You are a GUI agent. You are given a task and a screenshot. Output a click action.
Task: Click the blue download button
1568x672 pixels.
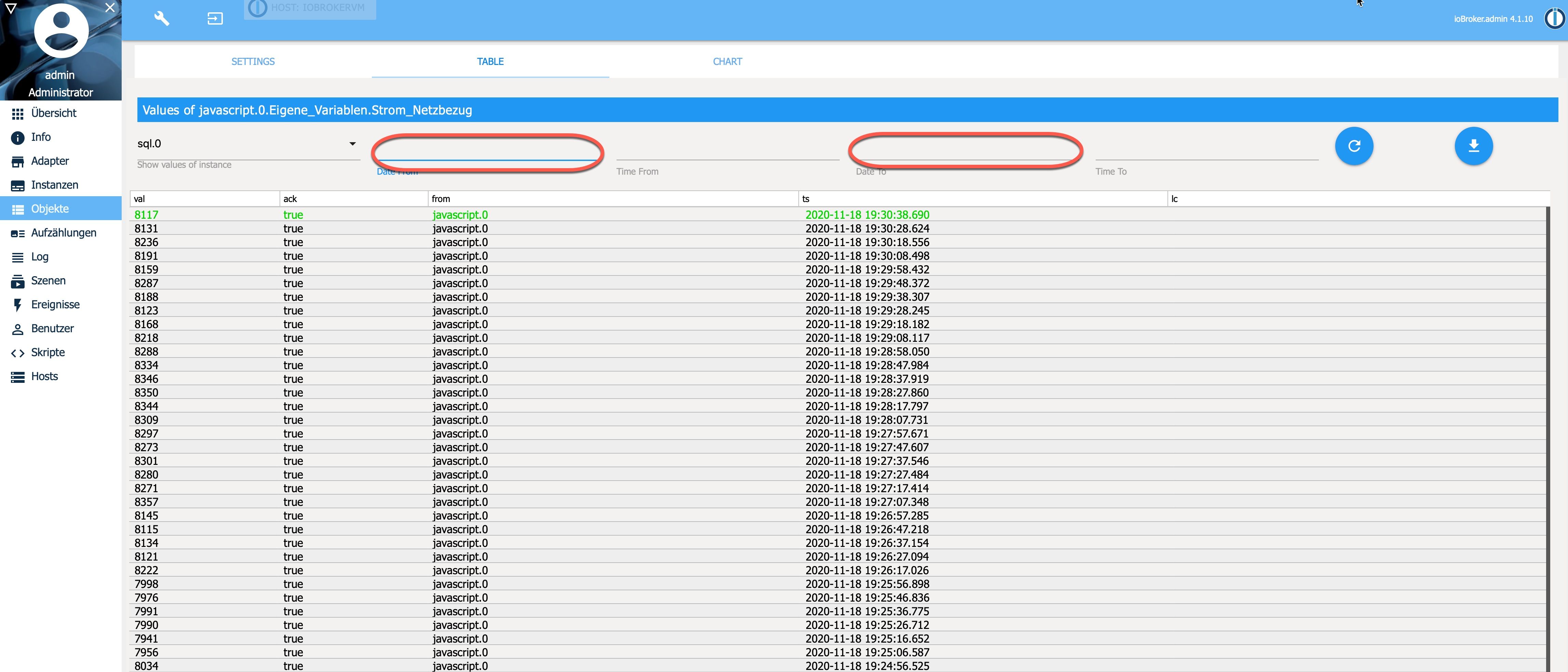(1473, 146)
